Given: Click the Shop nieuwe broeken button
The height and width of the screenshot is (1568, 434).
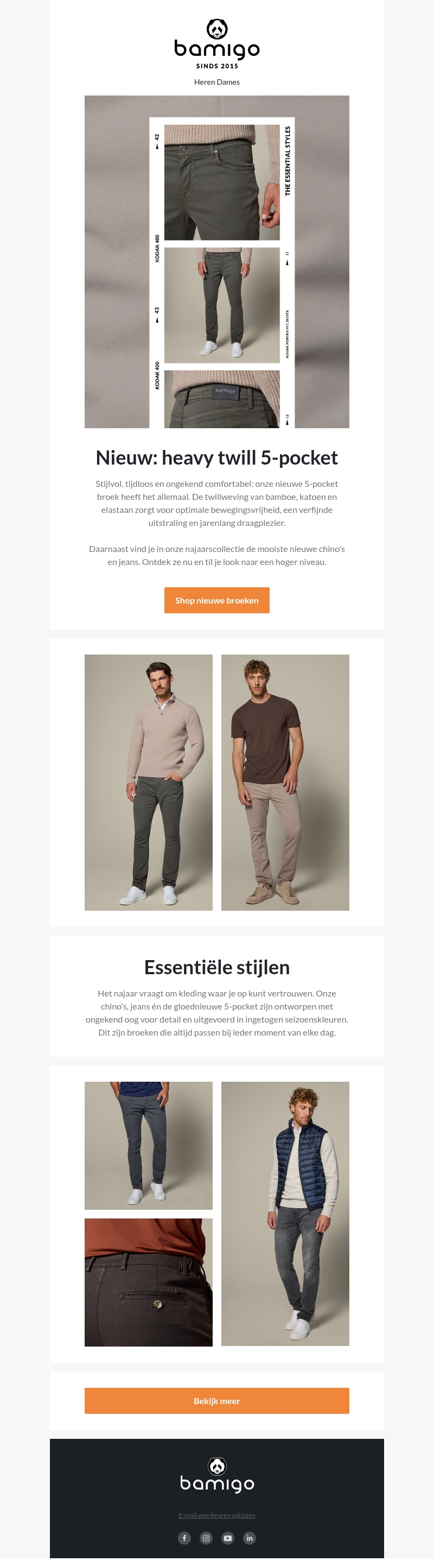Looking at the screenshot, I should (216, 600).
